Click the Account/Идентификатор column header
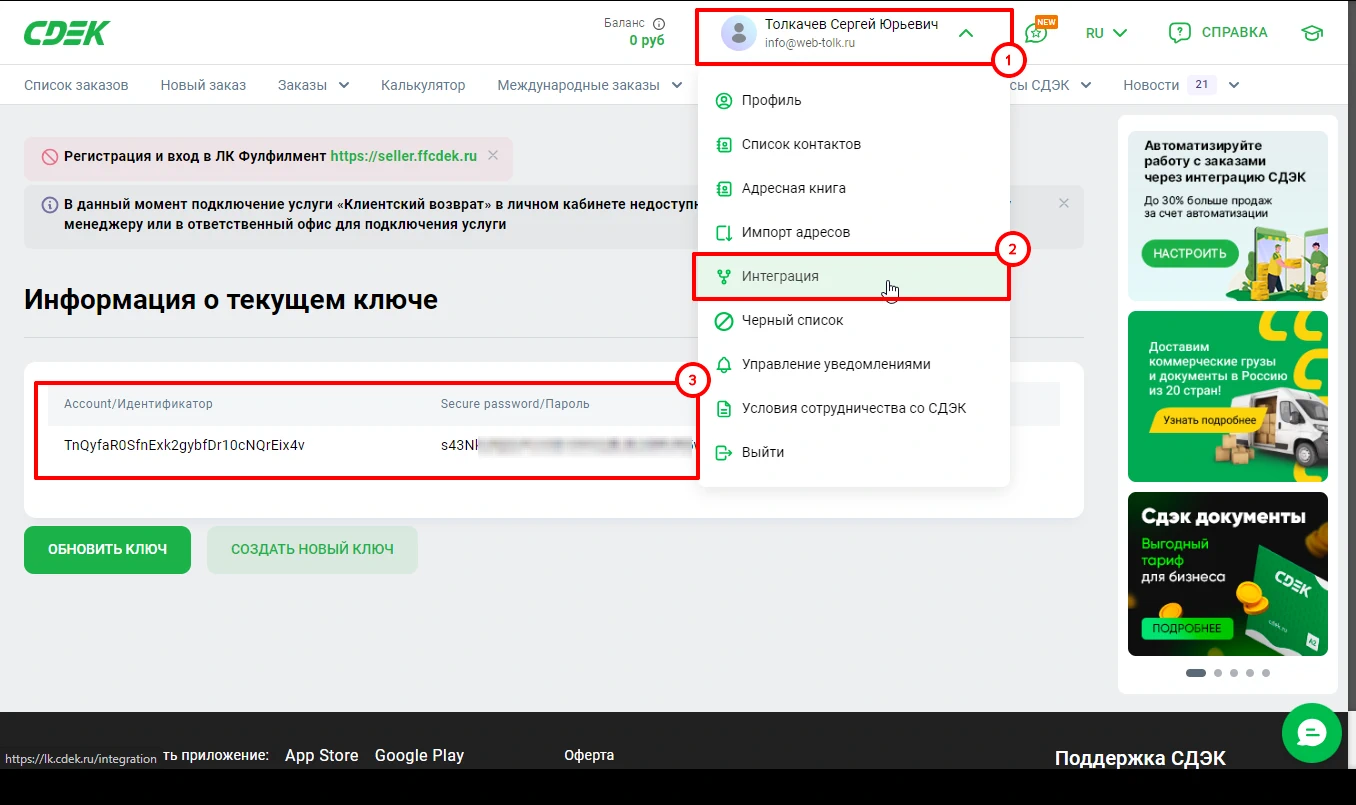Image resolution: width=1356 pixels, height=805 pixels. (x=138, y=404)
